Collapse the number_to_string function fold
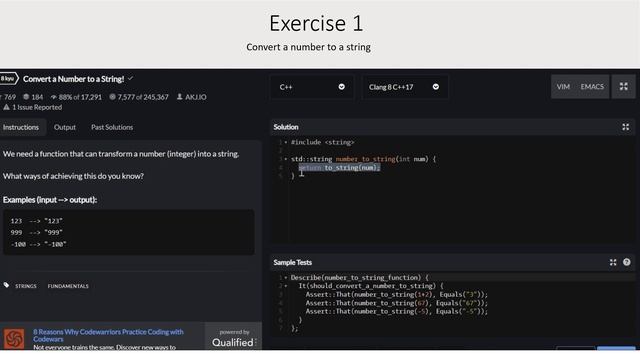The image size is (640, 360). 286,159
